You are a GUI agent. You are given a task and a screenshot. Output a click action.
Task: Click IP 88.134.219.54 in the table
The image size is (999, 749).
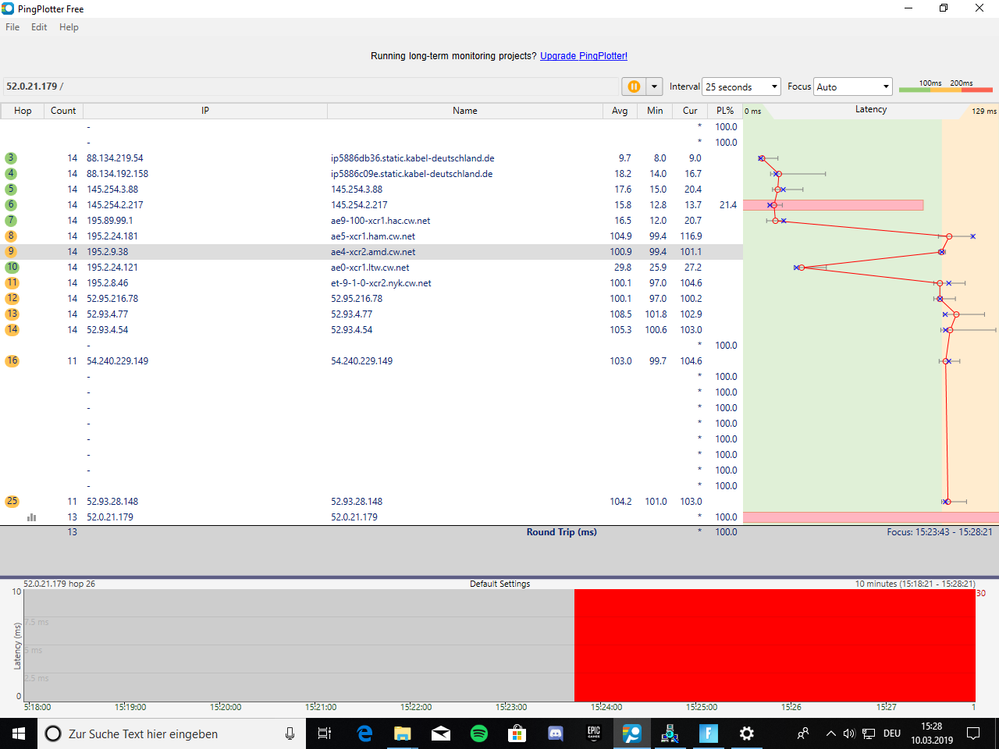pos(115,158)
